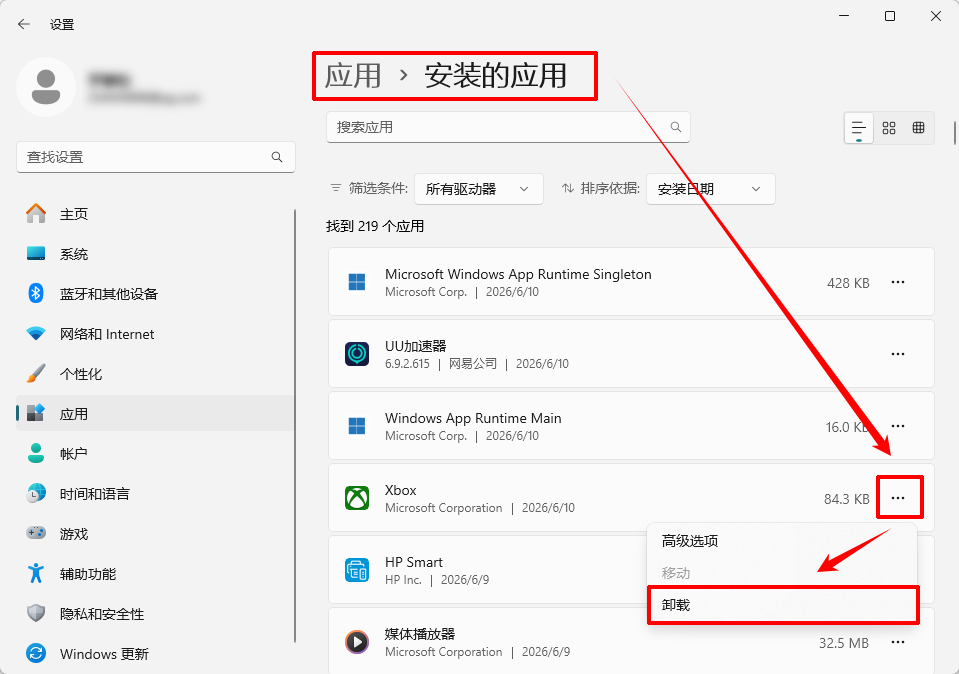Click the 428 KB size value

[x=848, y=283]
